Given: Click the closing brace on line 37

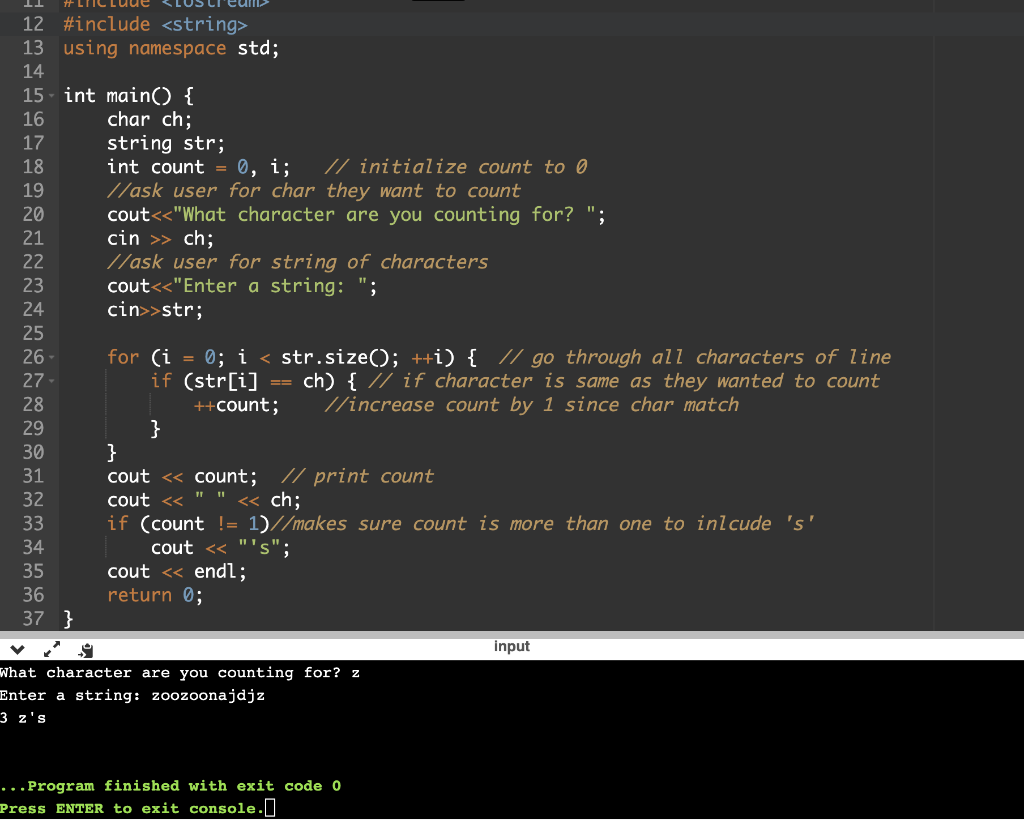Looking at the screenshot, I should point(65,619).
